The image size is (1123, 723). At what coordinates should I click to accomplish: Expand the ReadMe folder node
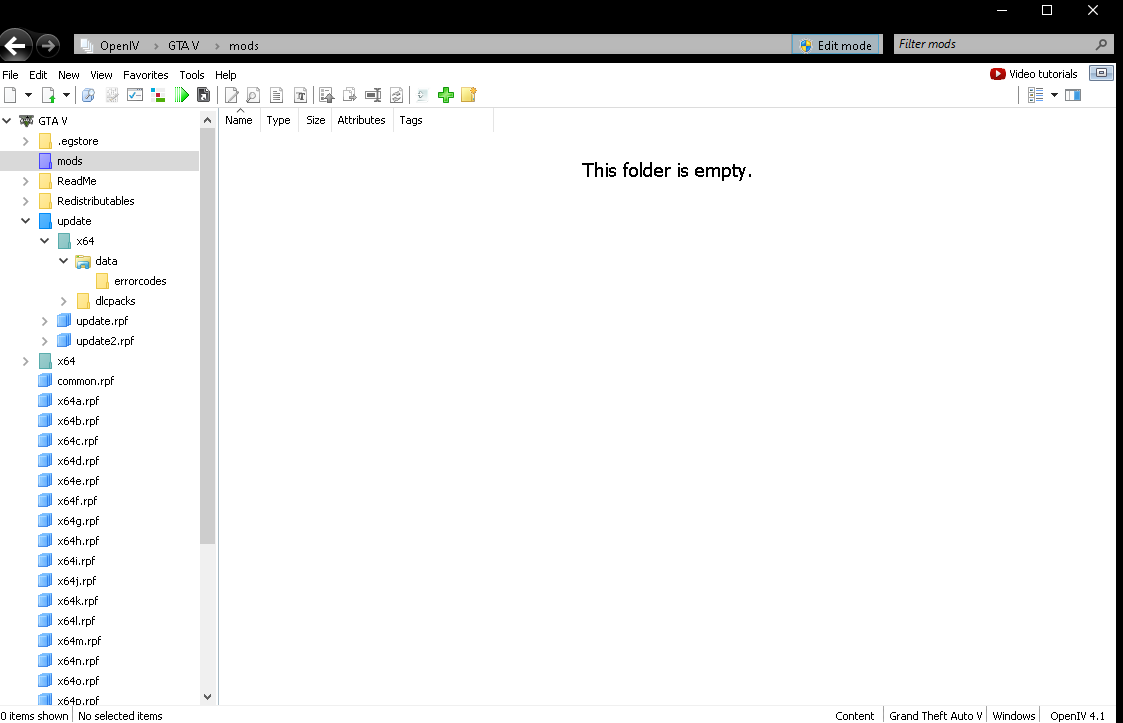26,181
